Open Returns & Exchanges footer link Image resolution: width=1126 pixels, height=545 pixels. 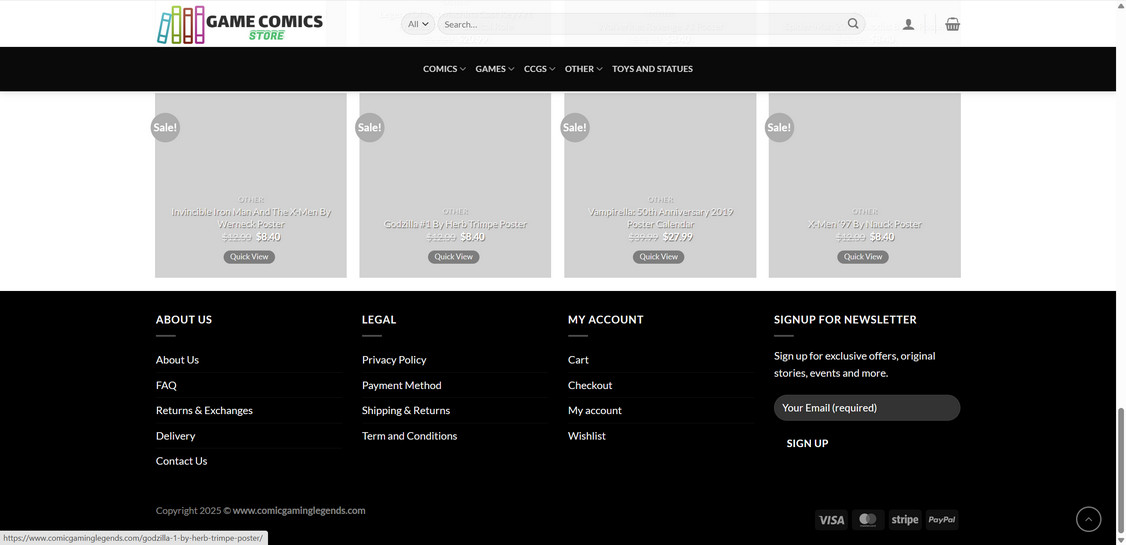coord(204,411)
